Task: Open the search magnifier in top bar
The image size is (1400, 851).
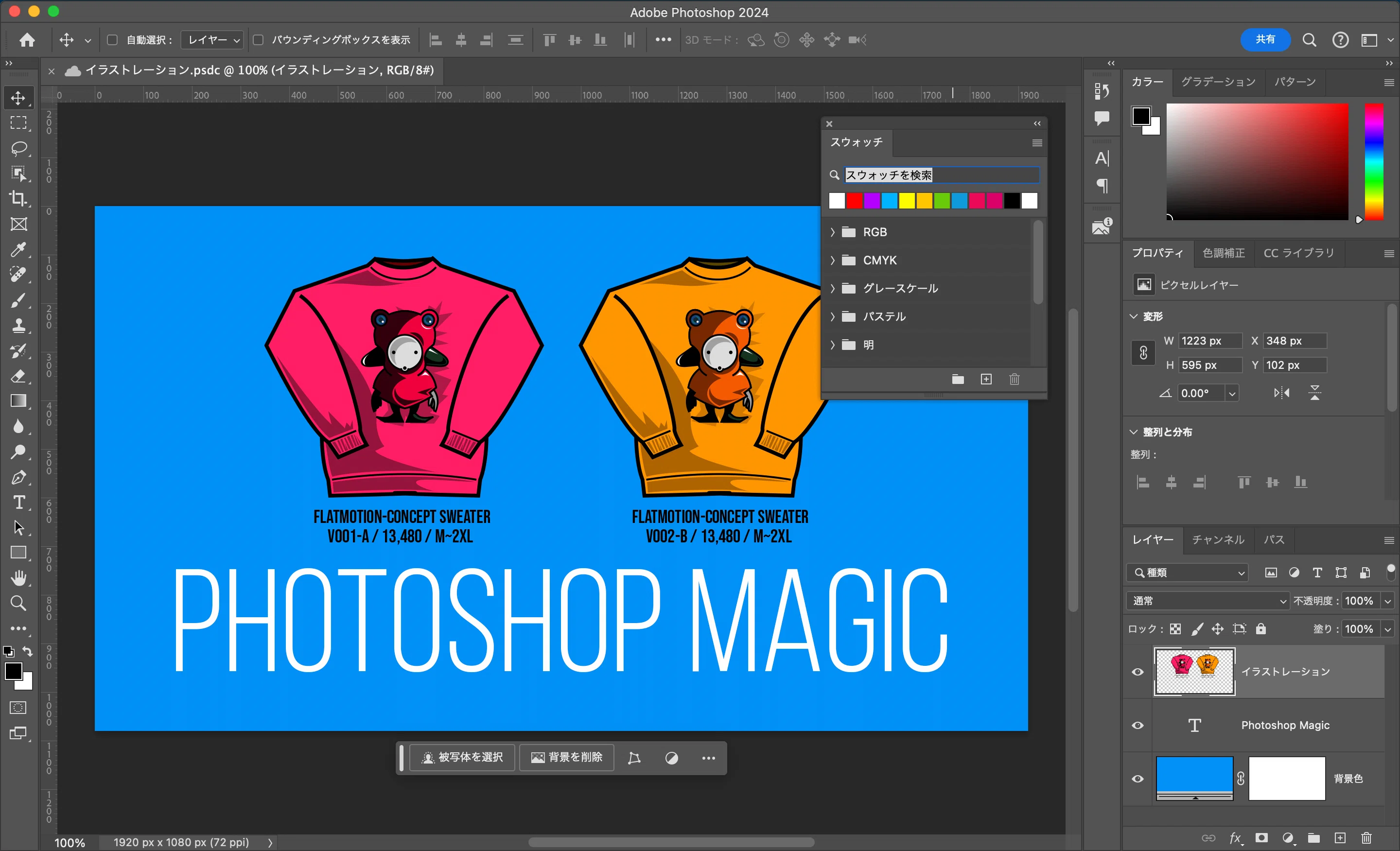Action: pos(1309,40)
